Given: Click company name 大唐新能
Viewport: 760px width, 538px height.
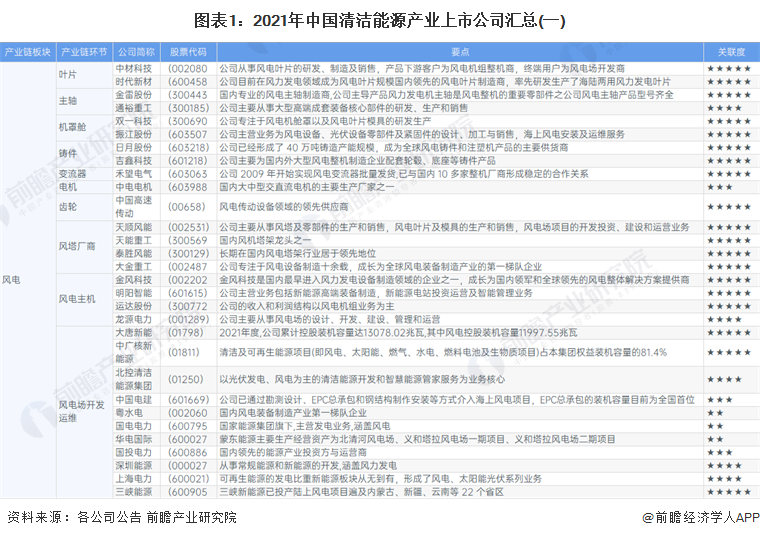Looking at the screenshot, I should coord(133,332).
